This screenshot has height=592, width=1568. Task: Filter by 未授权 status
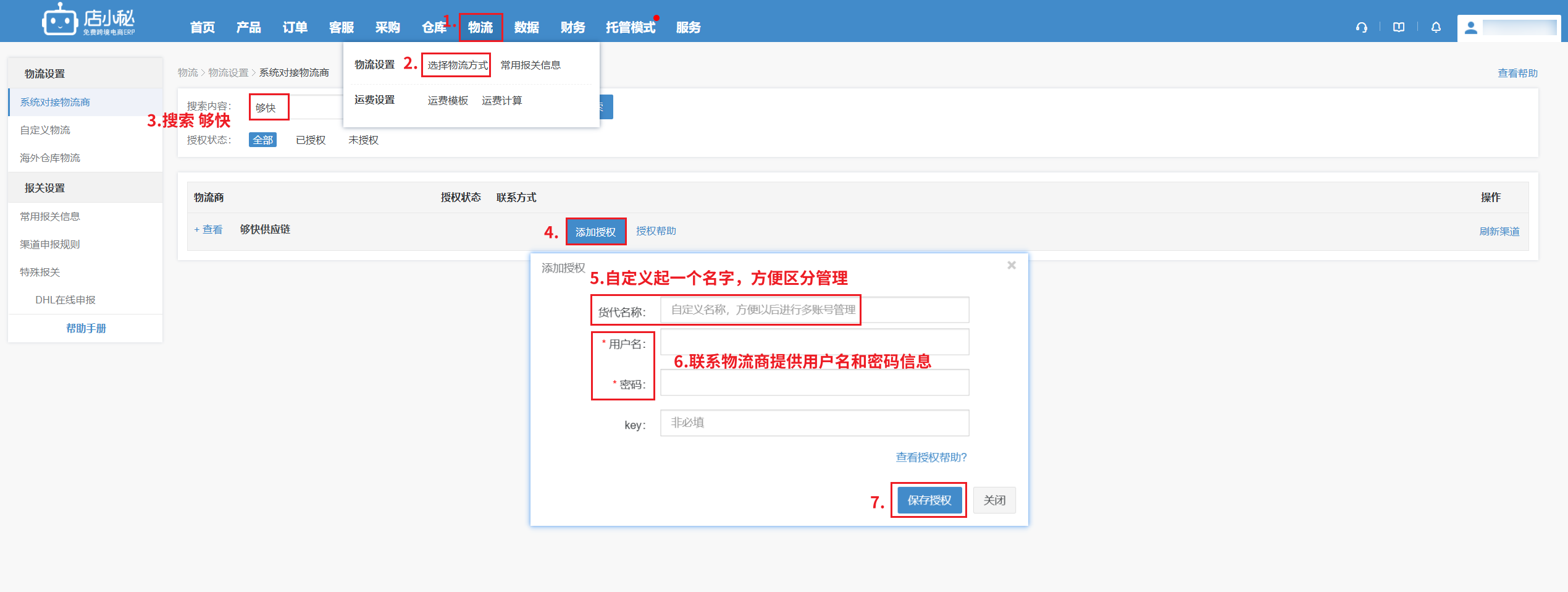pyautogui.click(x=363, y=140)
